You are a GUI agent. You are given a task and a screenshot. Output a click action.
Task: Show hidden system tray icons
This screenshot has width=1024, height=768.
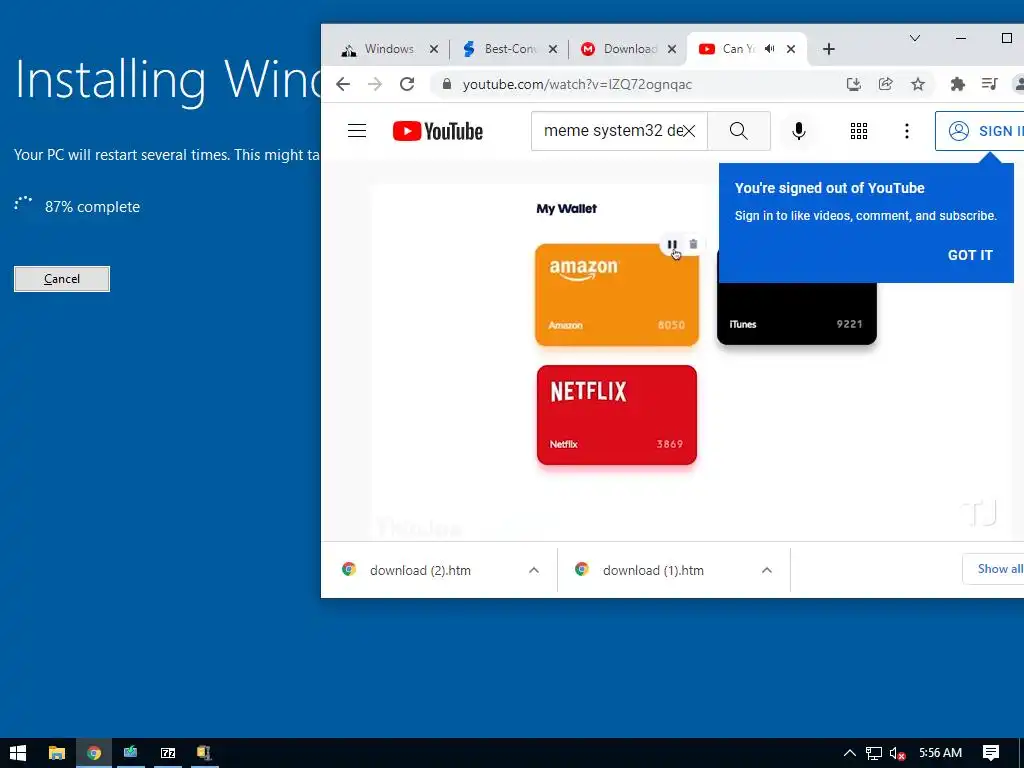click(x=850, y=754)
